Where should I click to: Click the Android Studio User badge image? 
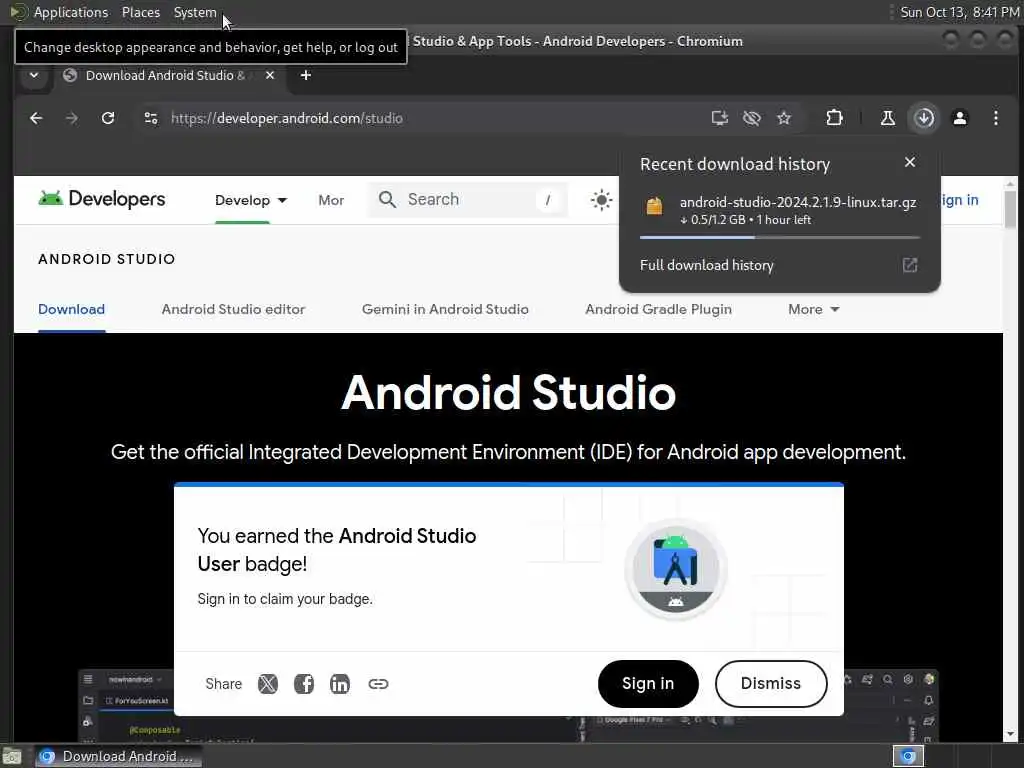(x=675, y=569)
